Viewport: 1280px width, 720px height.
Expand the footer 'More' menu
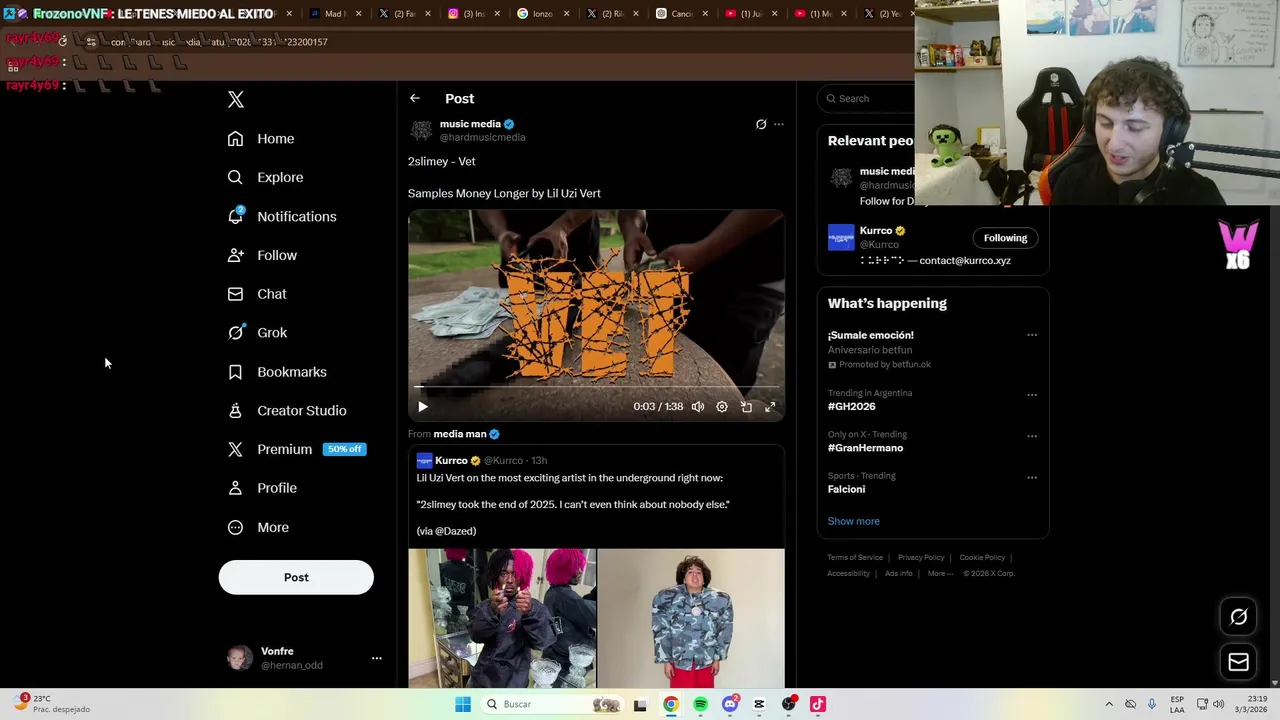[940, 574]
